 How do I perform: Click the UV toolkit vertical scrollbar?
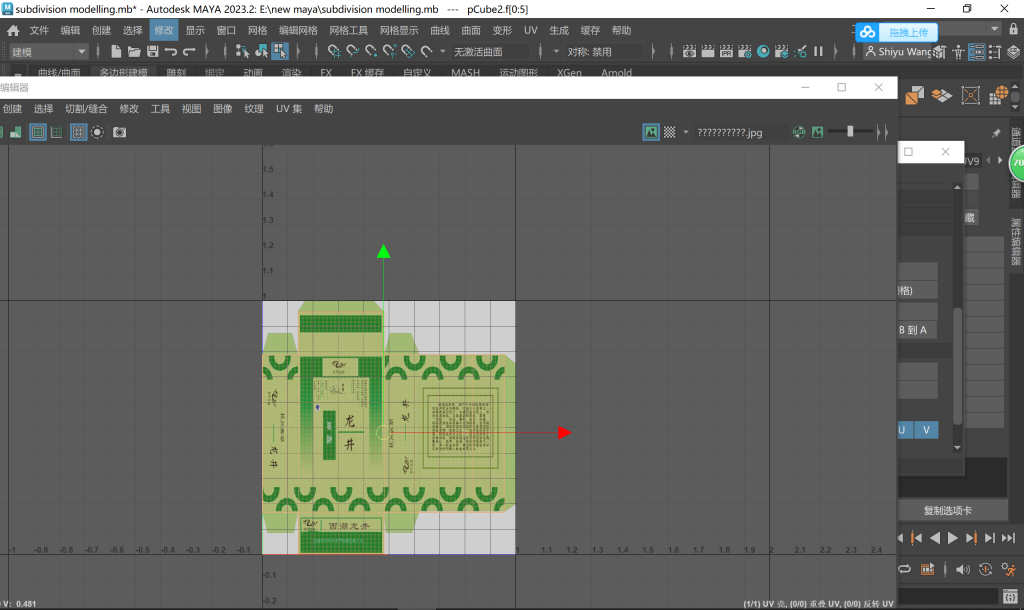tap(957, 366)
